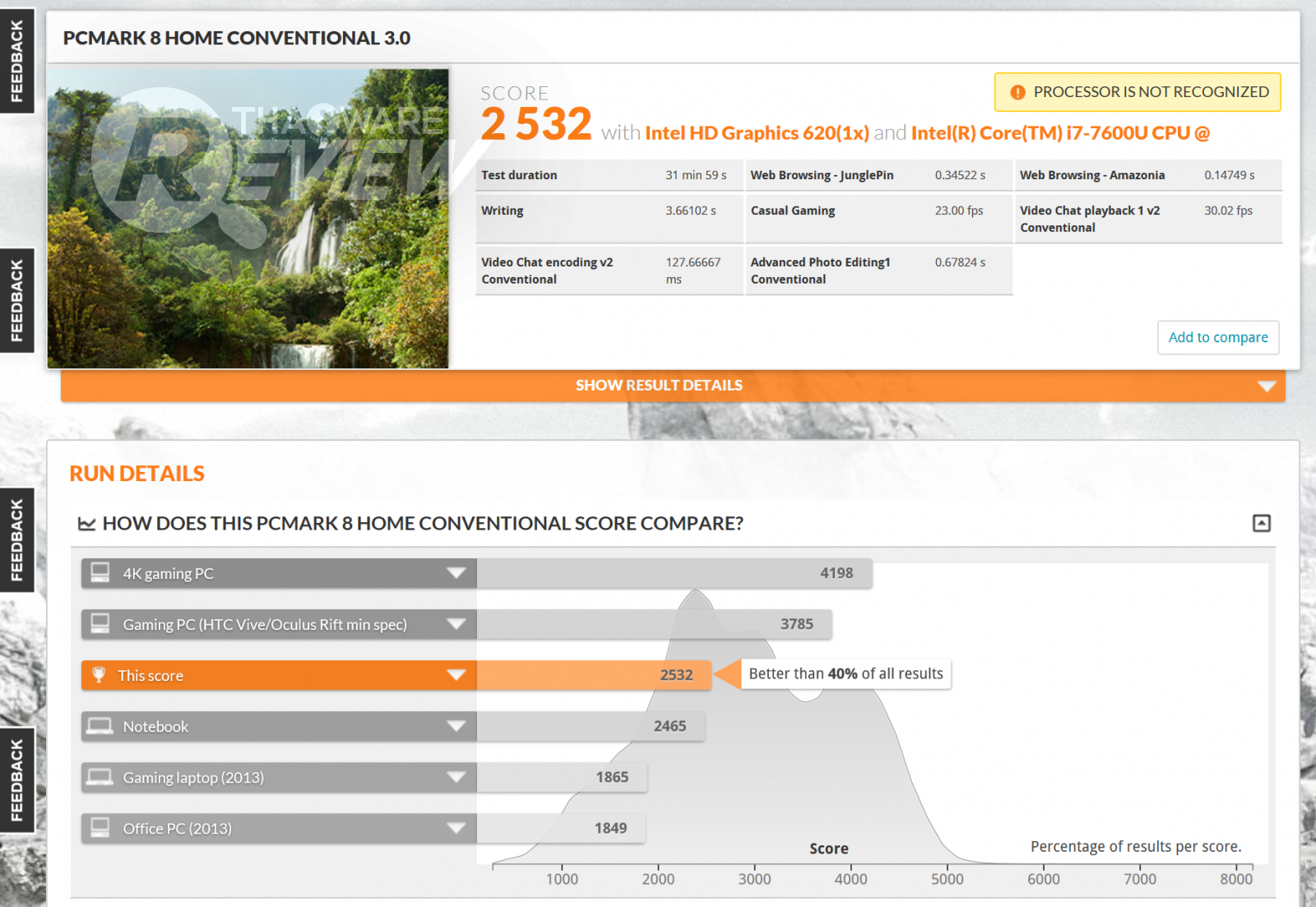
Task: Click the chart icon beside score compare heading
Action: pyautogui.click(x=86, y=524)
